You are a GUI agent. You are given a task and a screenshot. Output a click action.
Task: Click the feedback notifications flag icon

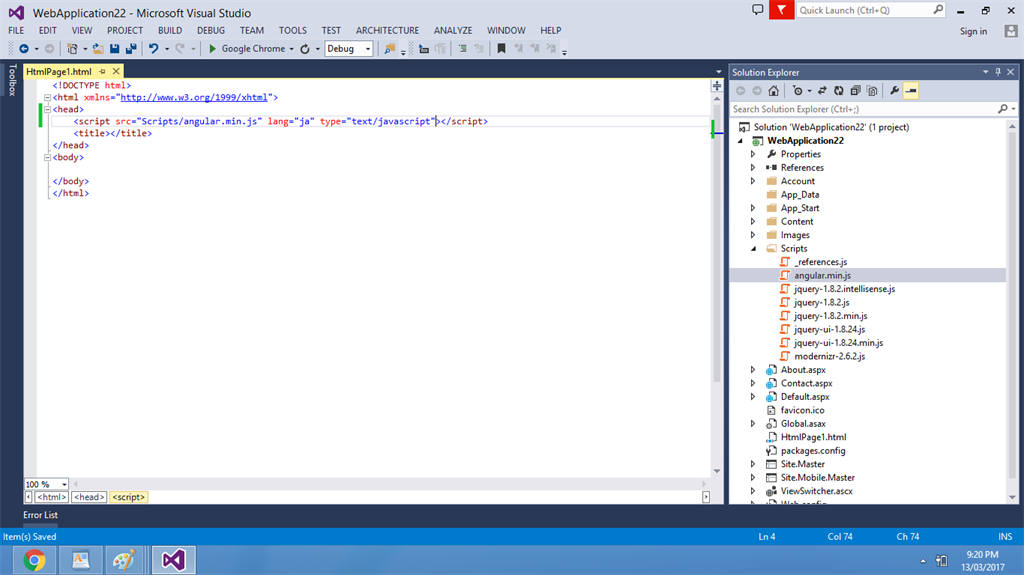[x=781, y=10]
